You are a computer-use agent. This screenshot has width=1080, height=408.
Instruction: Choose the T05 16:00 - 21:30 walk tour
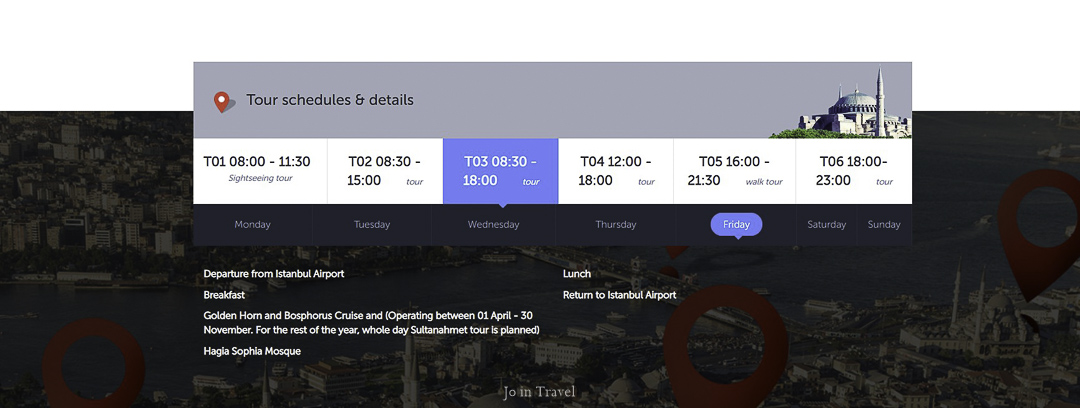point(734,171)
